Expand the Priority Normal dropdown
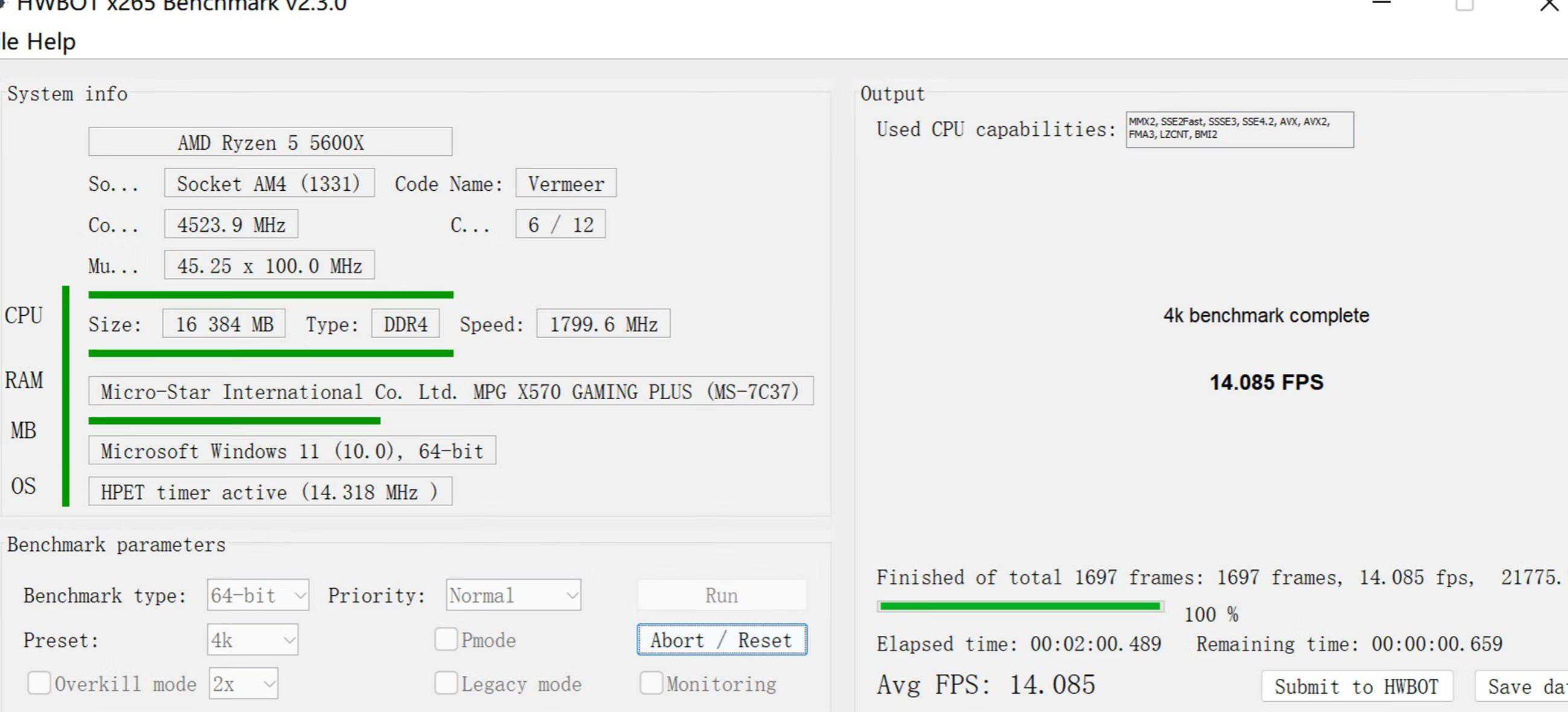This screenshot has height=712, width=1568. (513, 595)
